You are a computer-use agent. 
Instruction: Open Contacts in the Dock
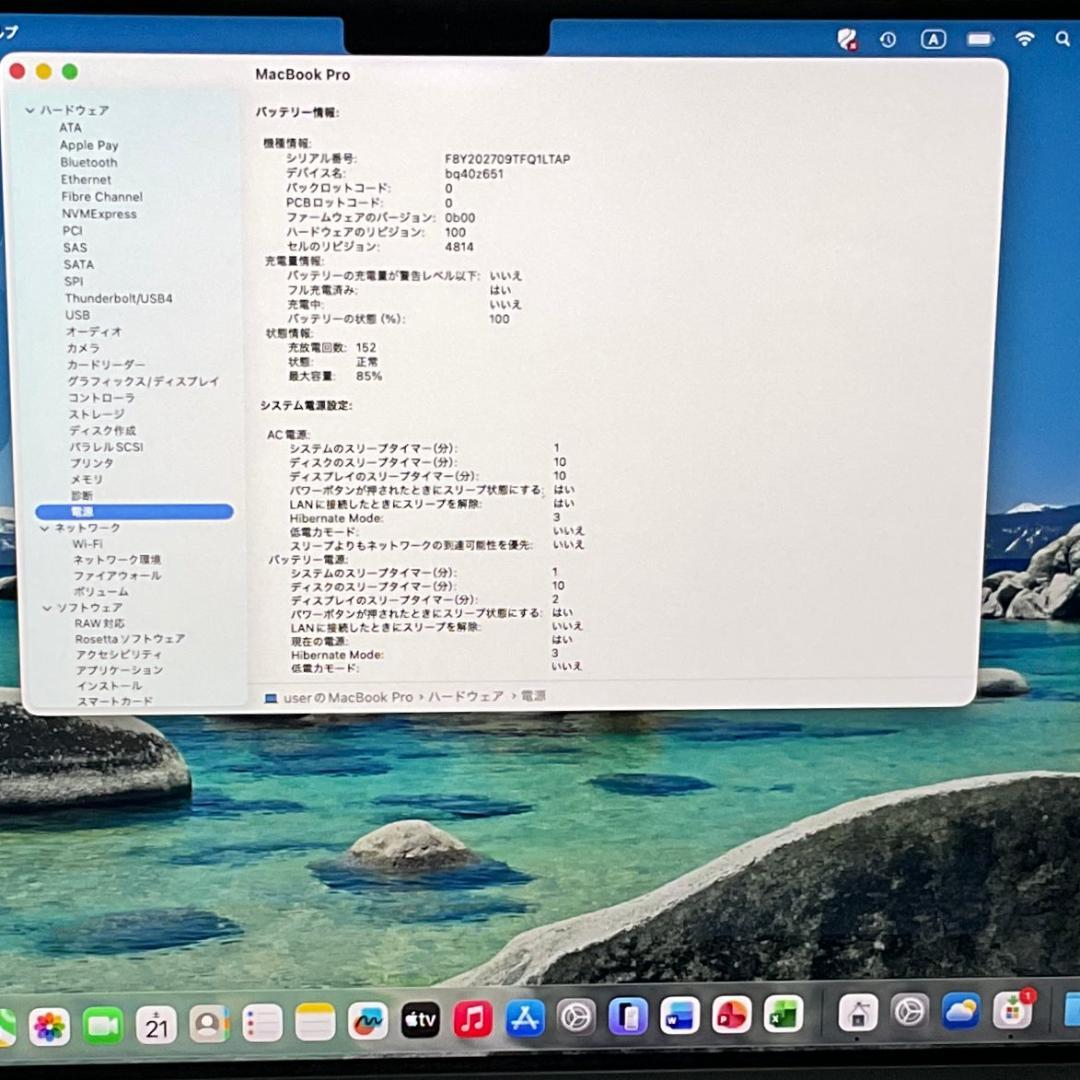click(x=209, y=1024)
